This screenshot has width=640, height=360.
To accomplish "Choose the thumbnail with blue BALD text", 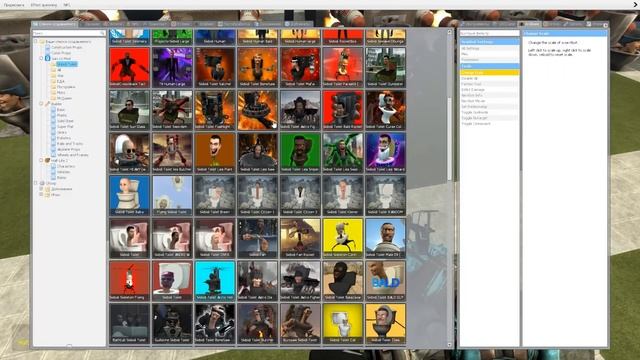I will (385, 281).
